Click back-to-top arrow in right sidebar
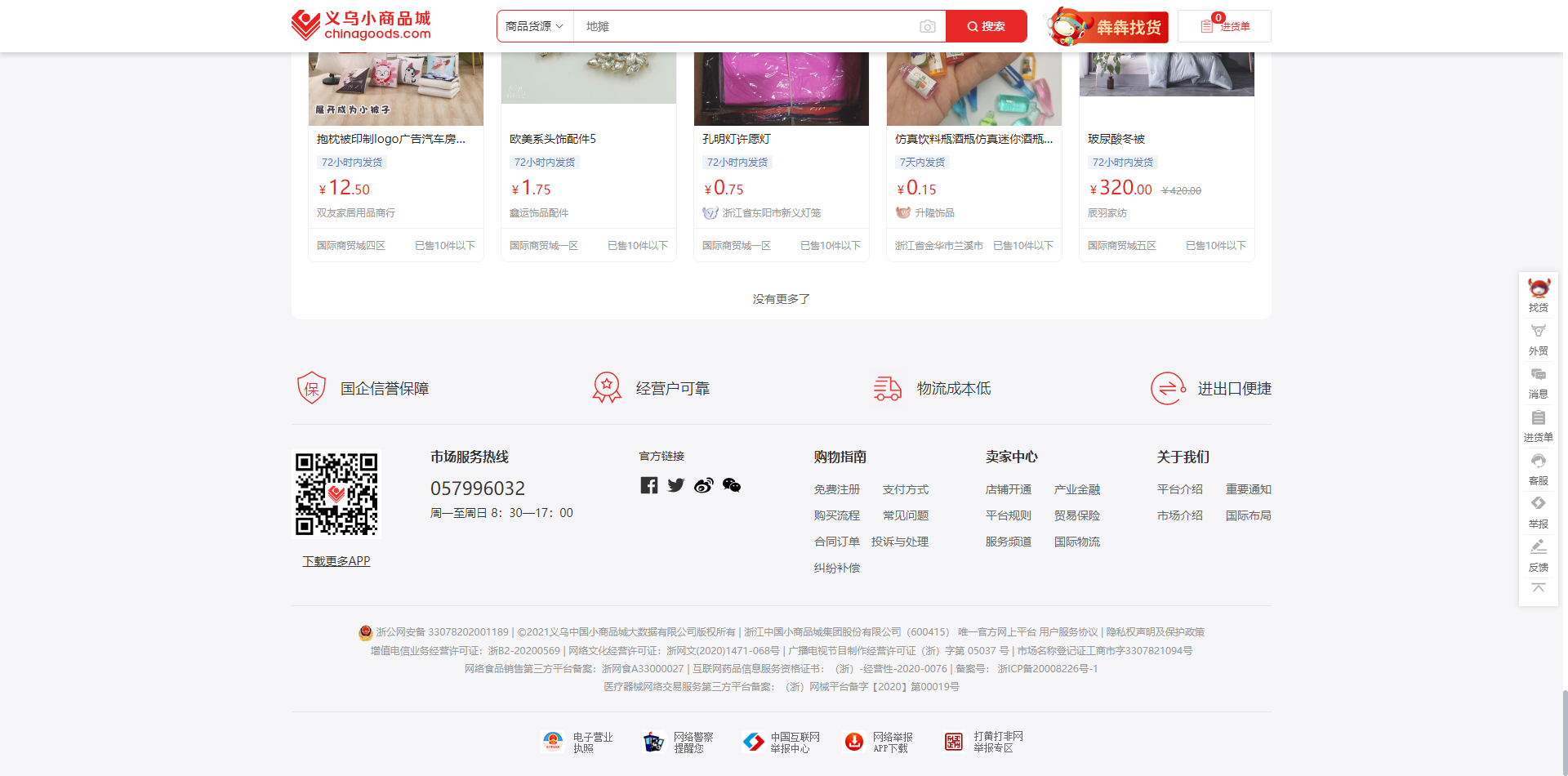This screenshot has height=776, width=1568. click(1538, 588)
